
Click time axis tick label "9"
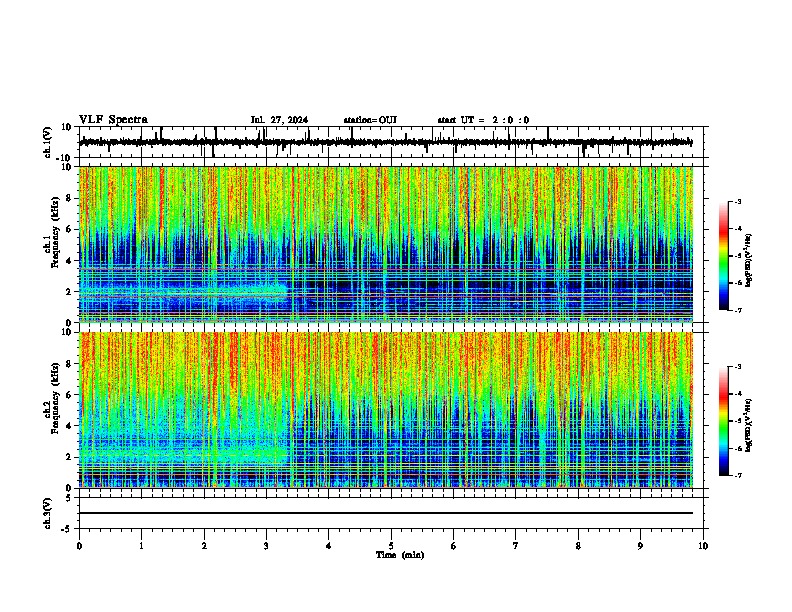(640, 546)
